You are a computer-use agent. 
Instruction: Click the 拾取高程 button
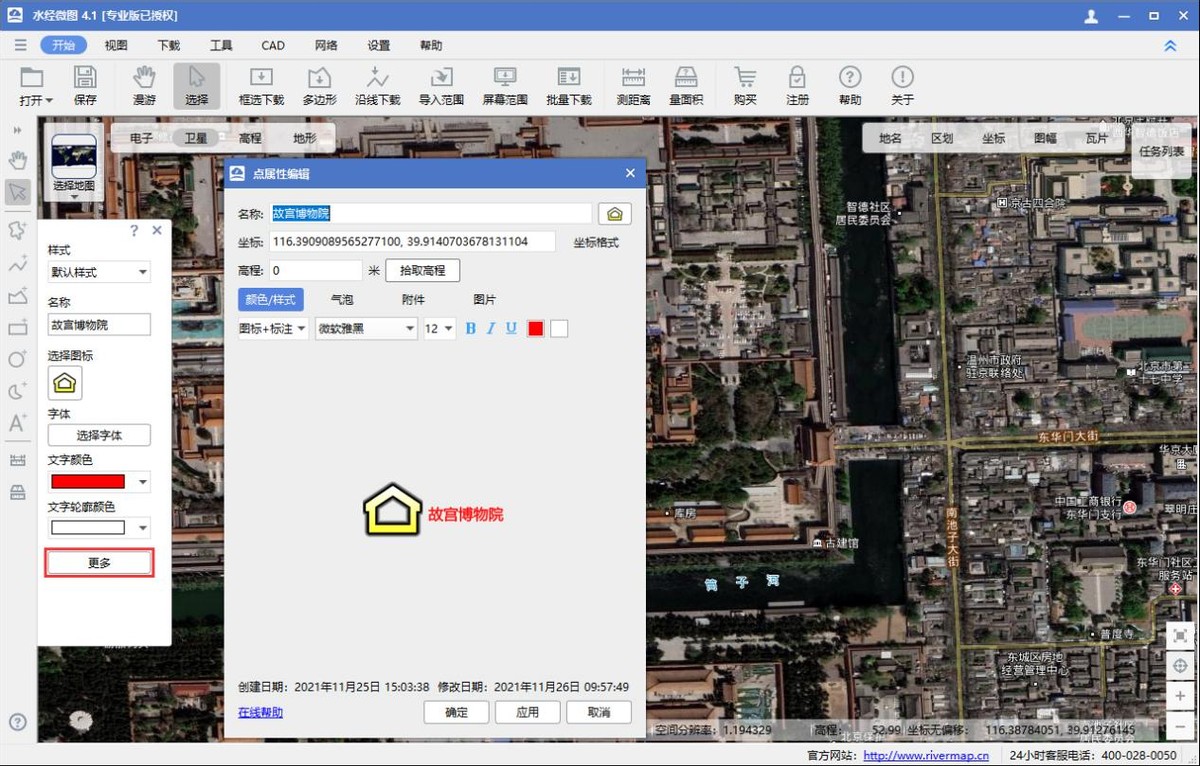[x=423, y=270]
